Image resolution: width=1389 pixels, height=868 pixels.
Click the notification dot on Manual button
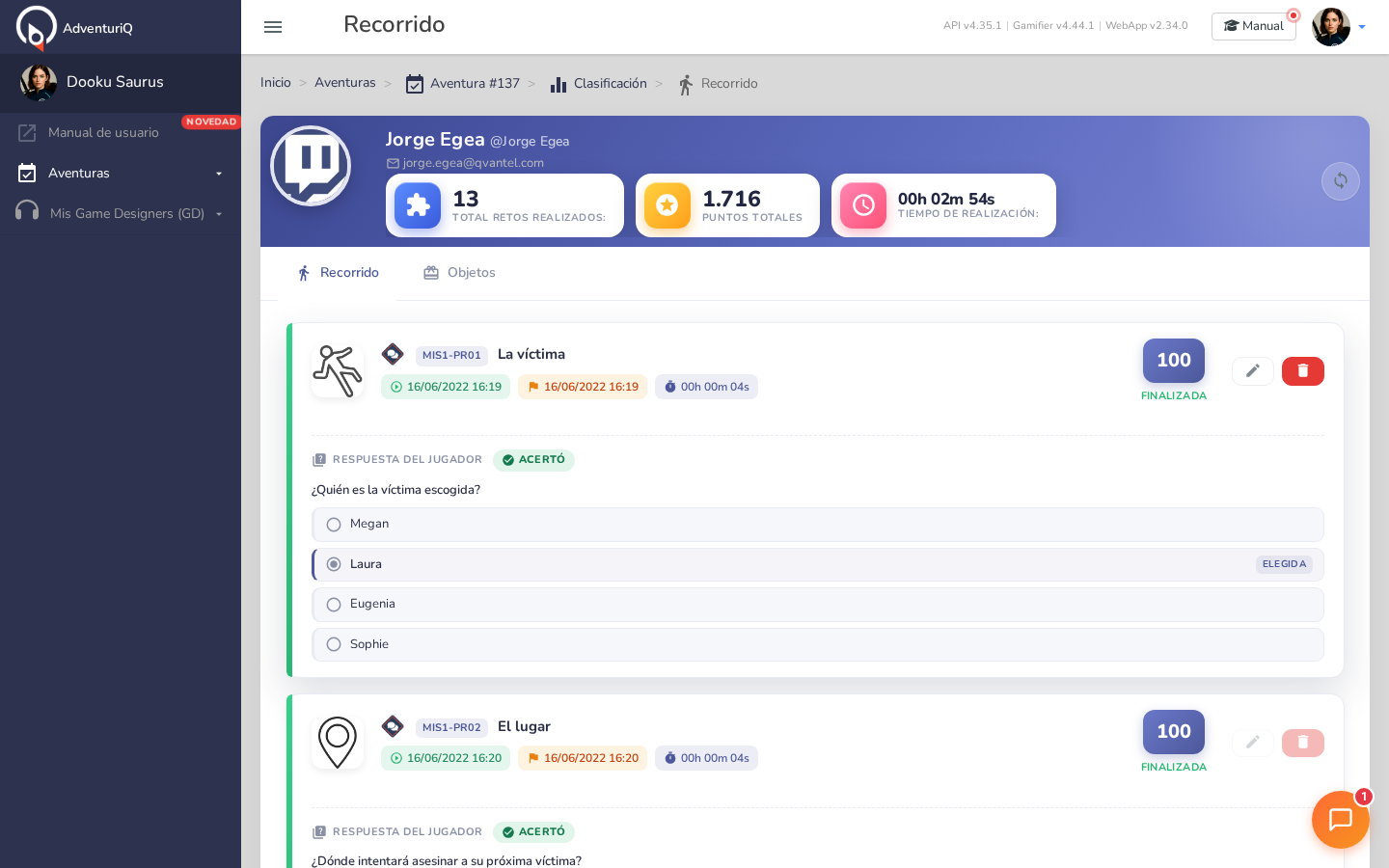point(1294,15)
